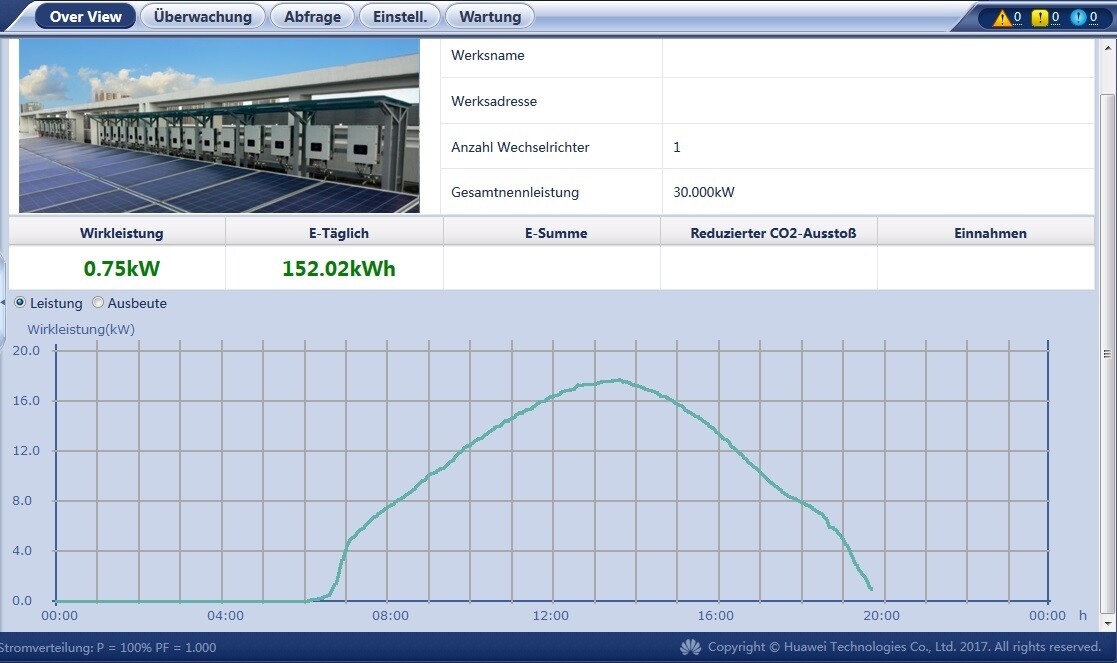Click the orange triangle major alarm icon

1002,17
